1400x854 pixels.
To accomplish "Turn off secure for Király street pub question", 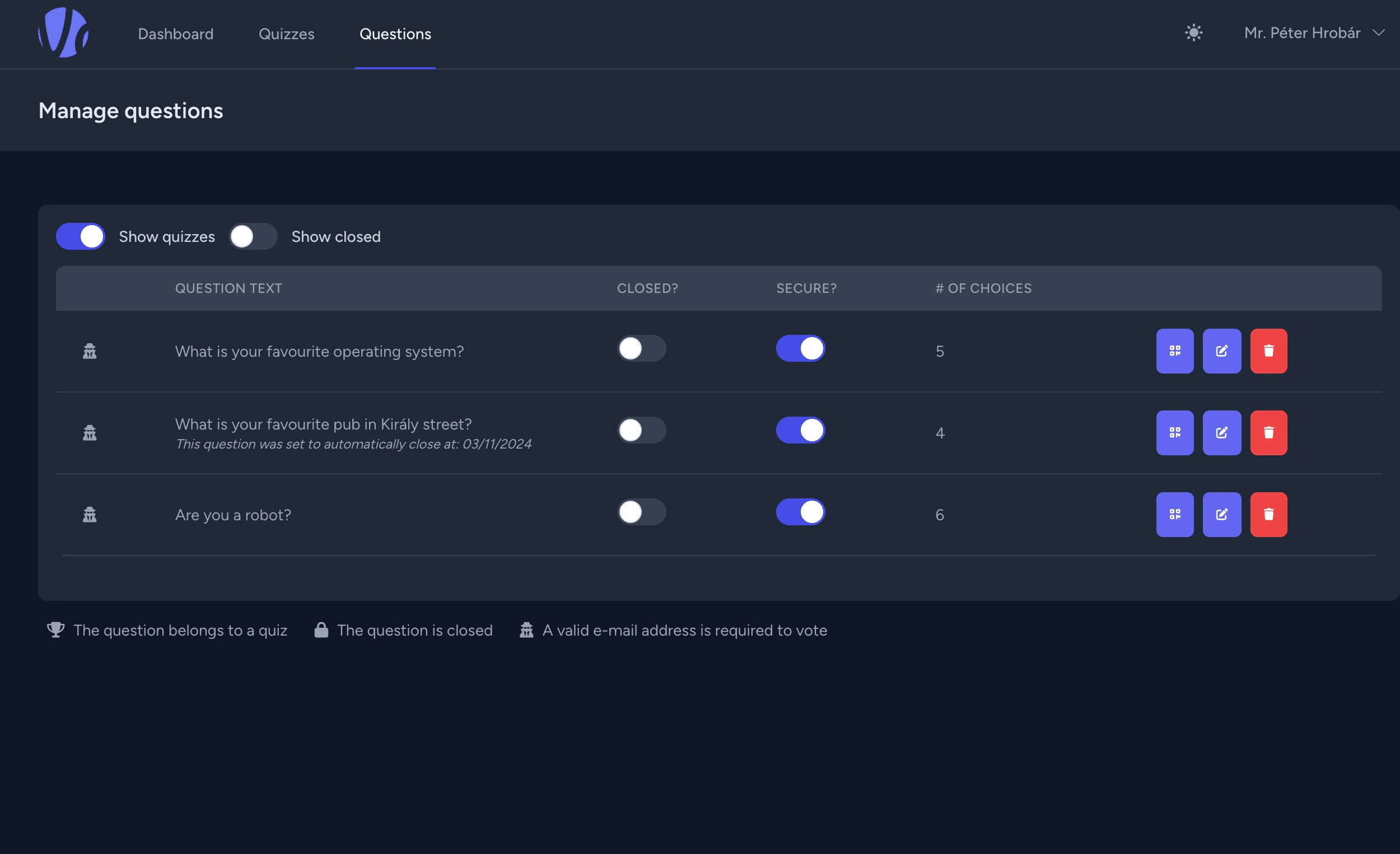I will tap(800, 430).
